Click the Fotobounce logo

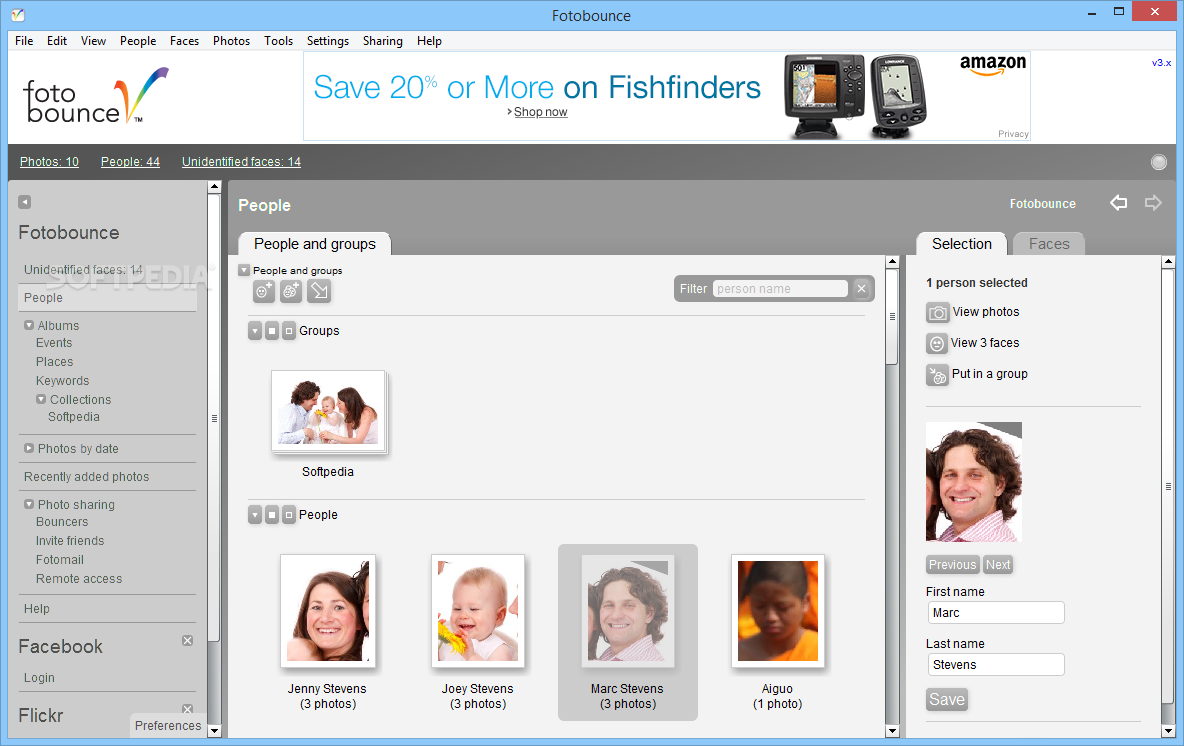coord(96,95)
